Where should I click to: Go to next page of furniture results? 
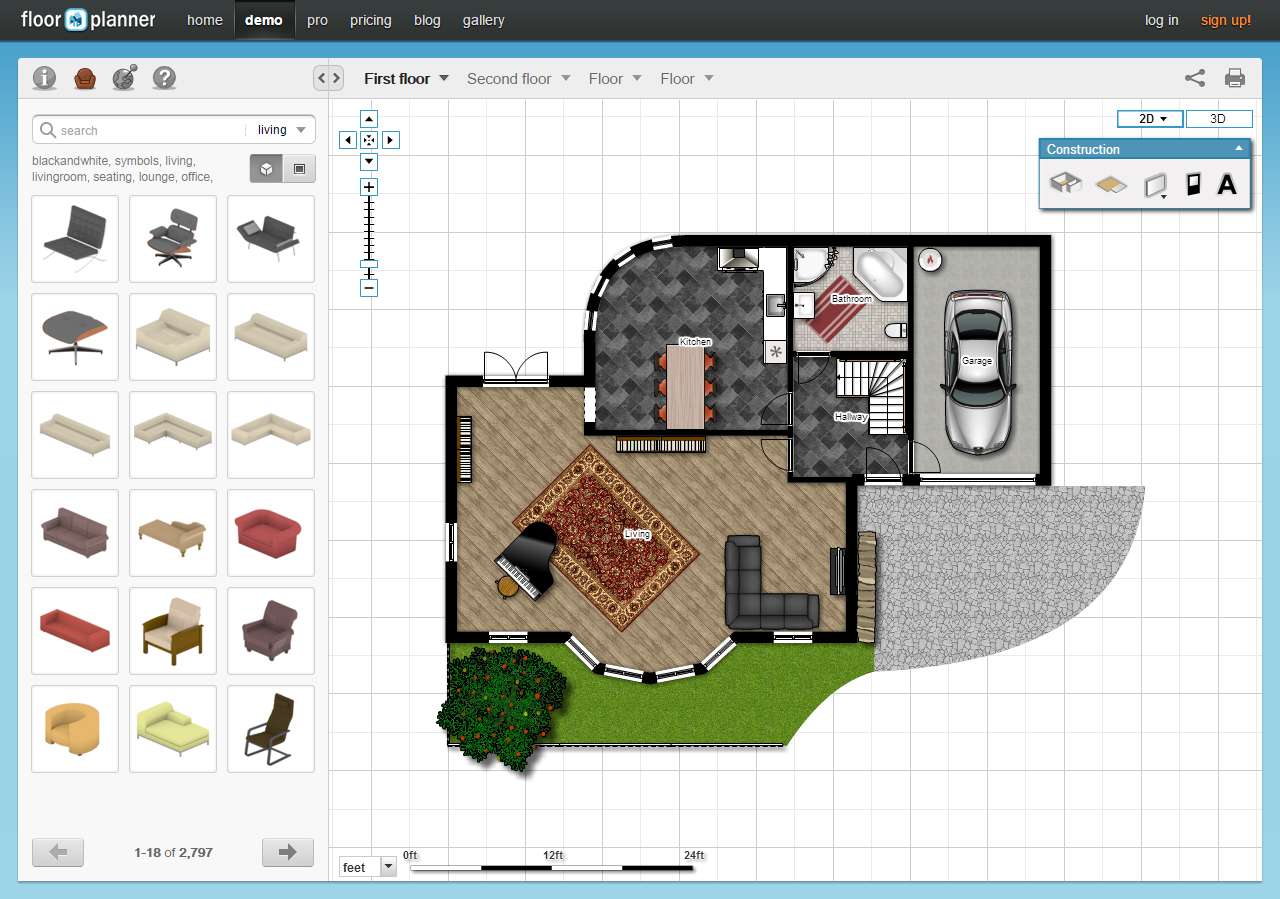(287, 852)
